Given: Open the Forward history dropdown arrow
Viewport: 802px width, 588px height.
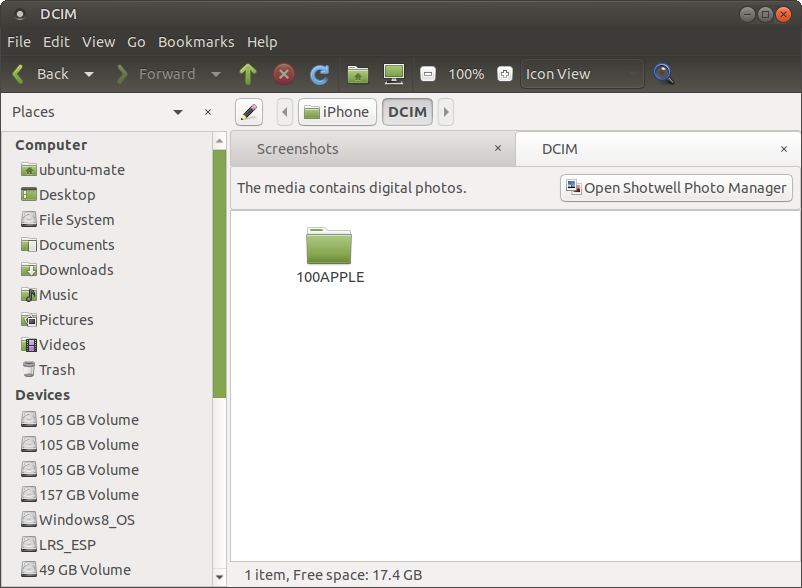Looking at the screenshot, I should [216, 74].
